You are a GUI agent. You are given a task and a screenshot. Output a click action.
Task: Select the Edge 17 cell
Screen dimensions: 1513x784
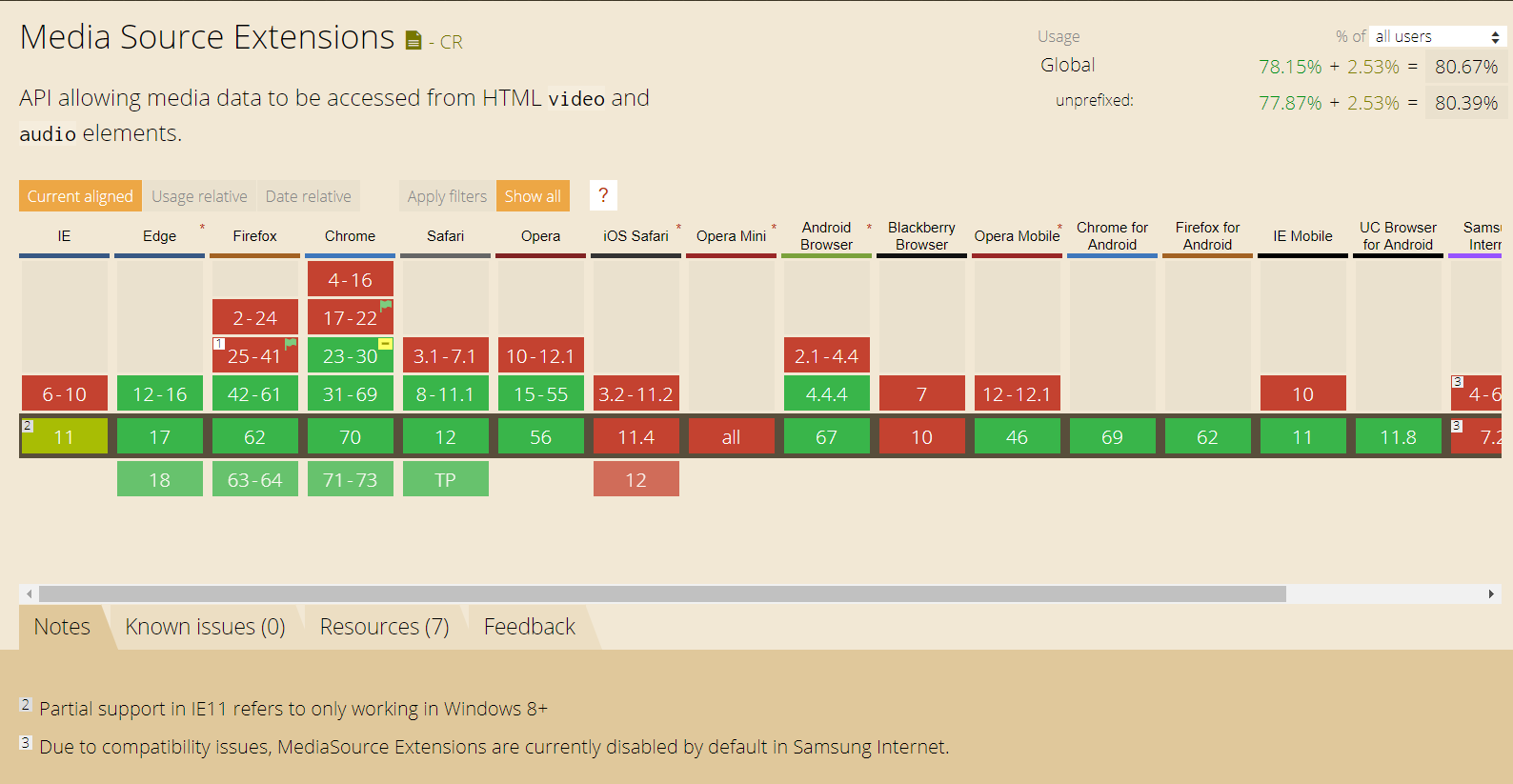point(160,436)
